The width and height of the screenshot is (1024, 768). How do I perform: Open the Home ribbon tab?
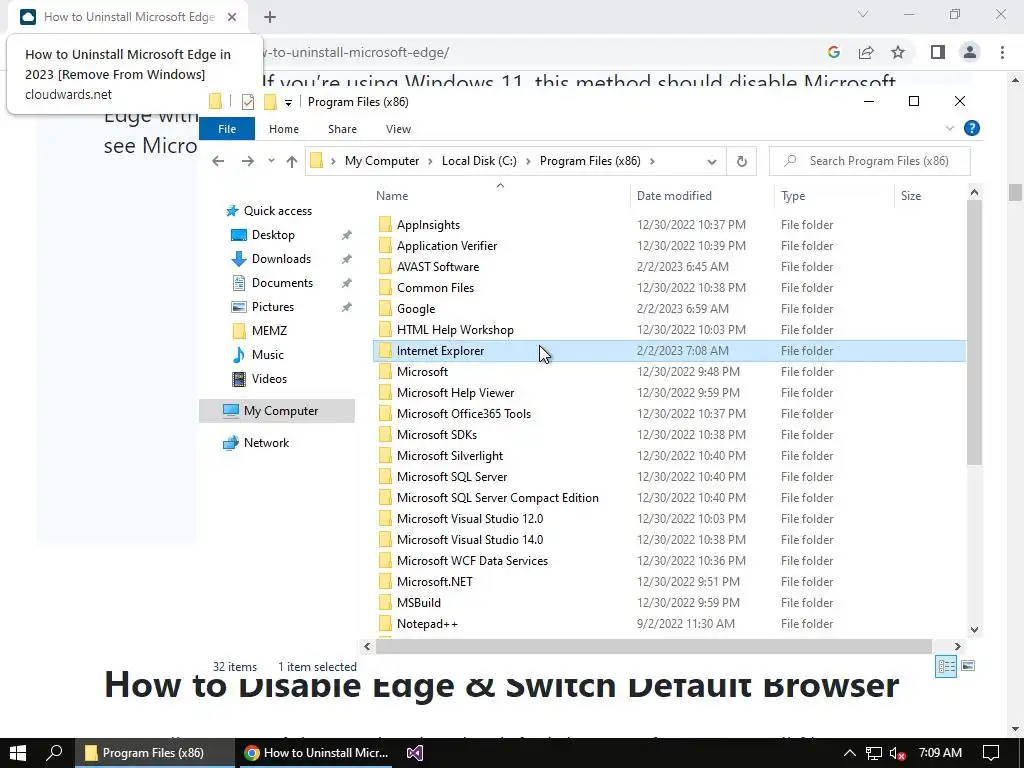click(x=283, y=129)
